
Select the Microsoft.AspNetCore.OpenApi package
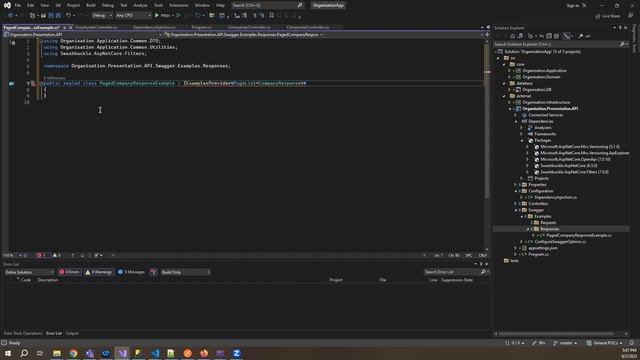click(575, 159)
